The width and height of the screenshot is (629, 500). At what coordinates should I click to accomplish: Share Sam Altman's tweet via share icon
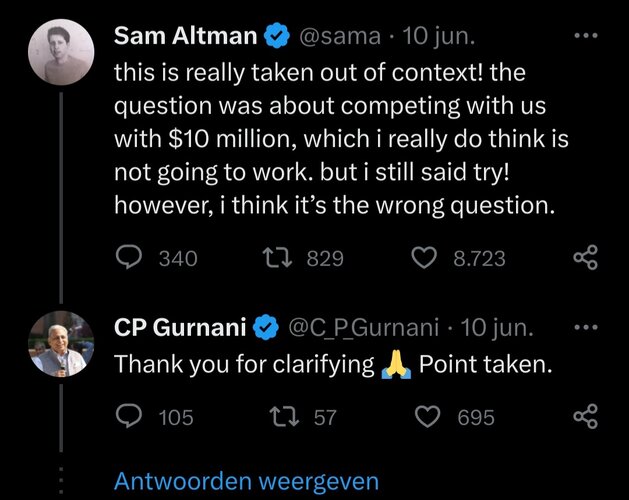tap(586, 257)
